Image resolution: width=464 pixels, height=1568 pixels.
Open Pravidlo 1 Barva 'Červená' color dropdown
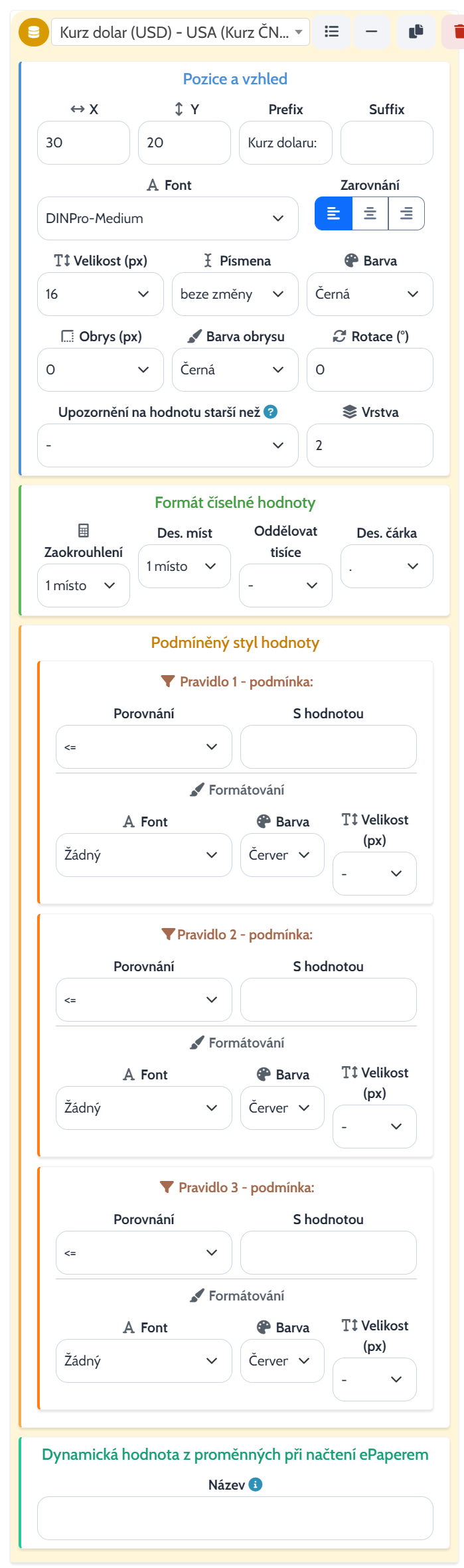[x=282, y=855]
